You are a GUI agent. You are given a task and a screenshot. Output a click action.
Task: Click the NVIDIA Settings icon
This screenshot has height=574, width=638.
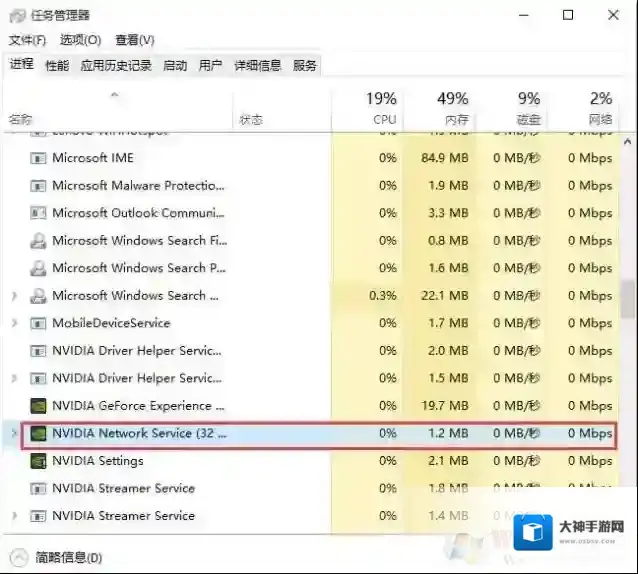[38, 461]
